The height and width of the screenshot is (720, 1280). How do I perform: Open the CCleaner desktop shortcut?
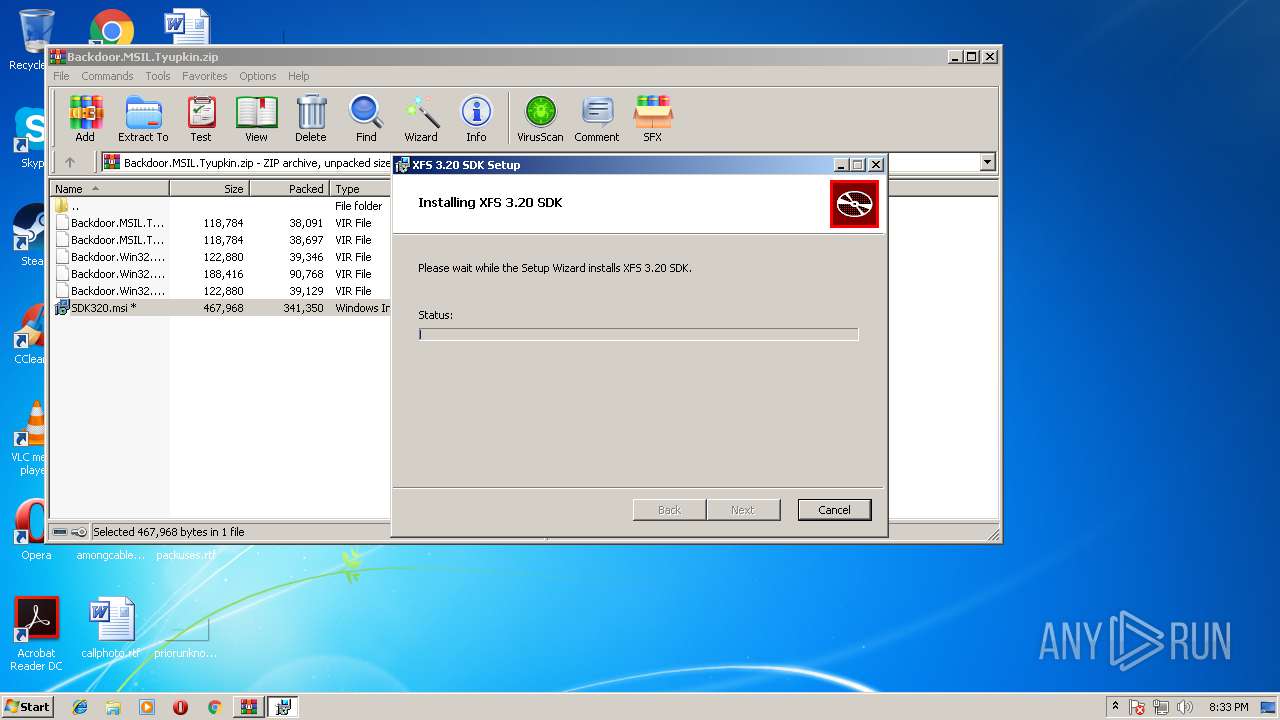point(30,335)
